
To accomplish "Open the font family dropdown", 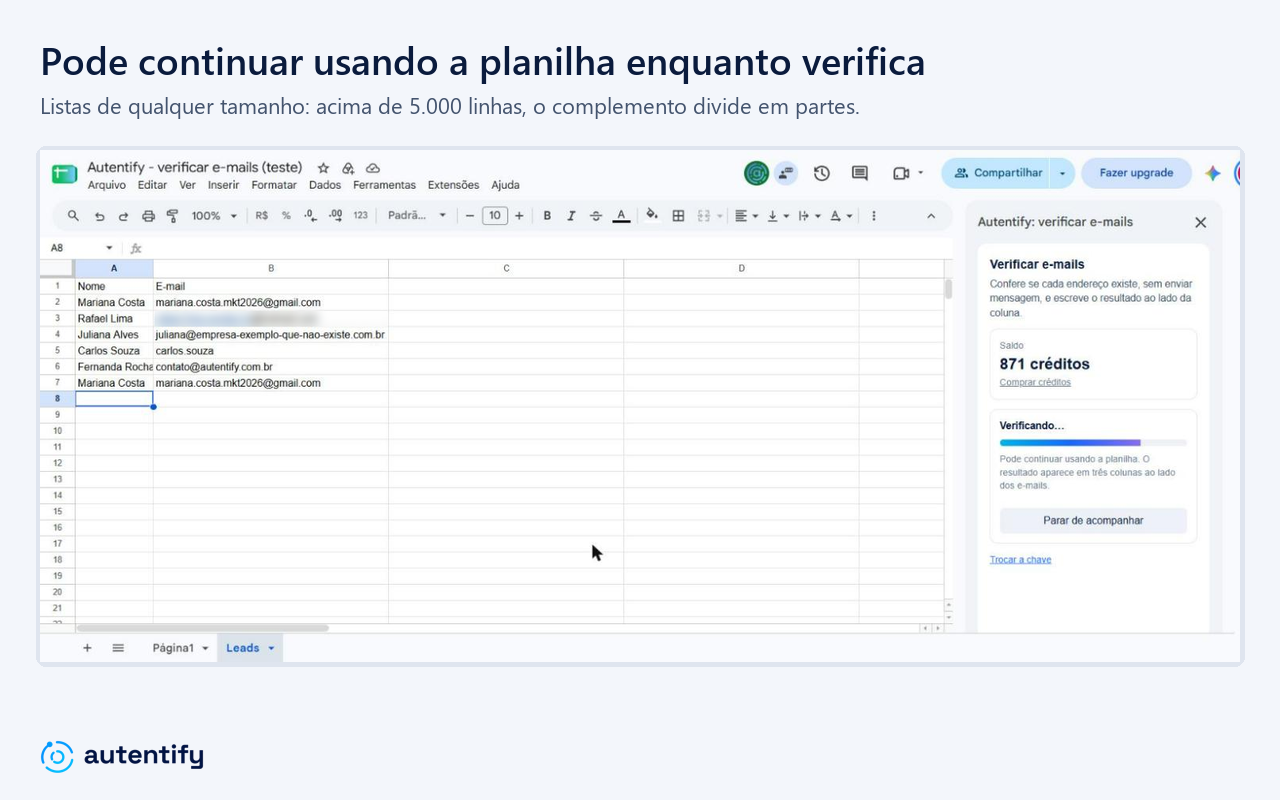I will 417,216.
